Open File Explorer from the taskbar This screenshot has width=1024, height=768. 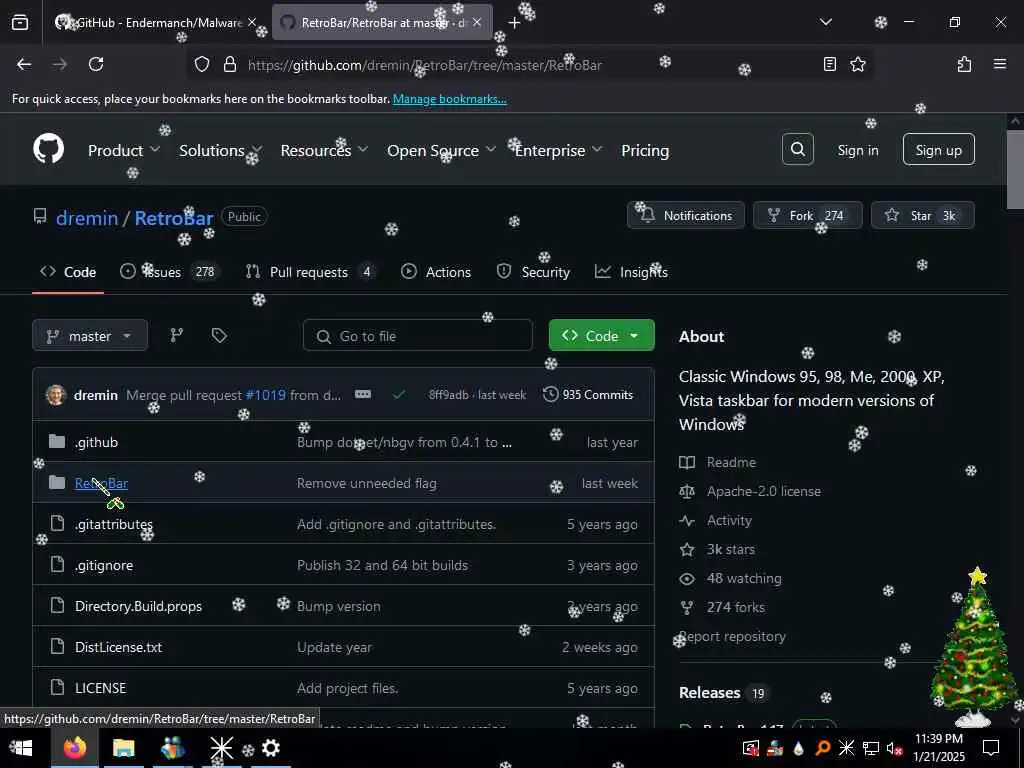123,748
